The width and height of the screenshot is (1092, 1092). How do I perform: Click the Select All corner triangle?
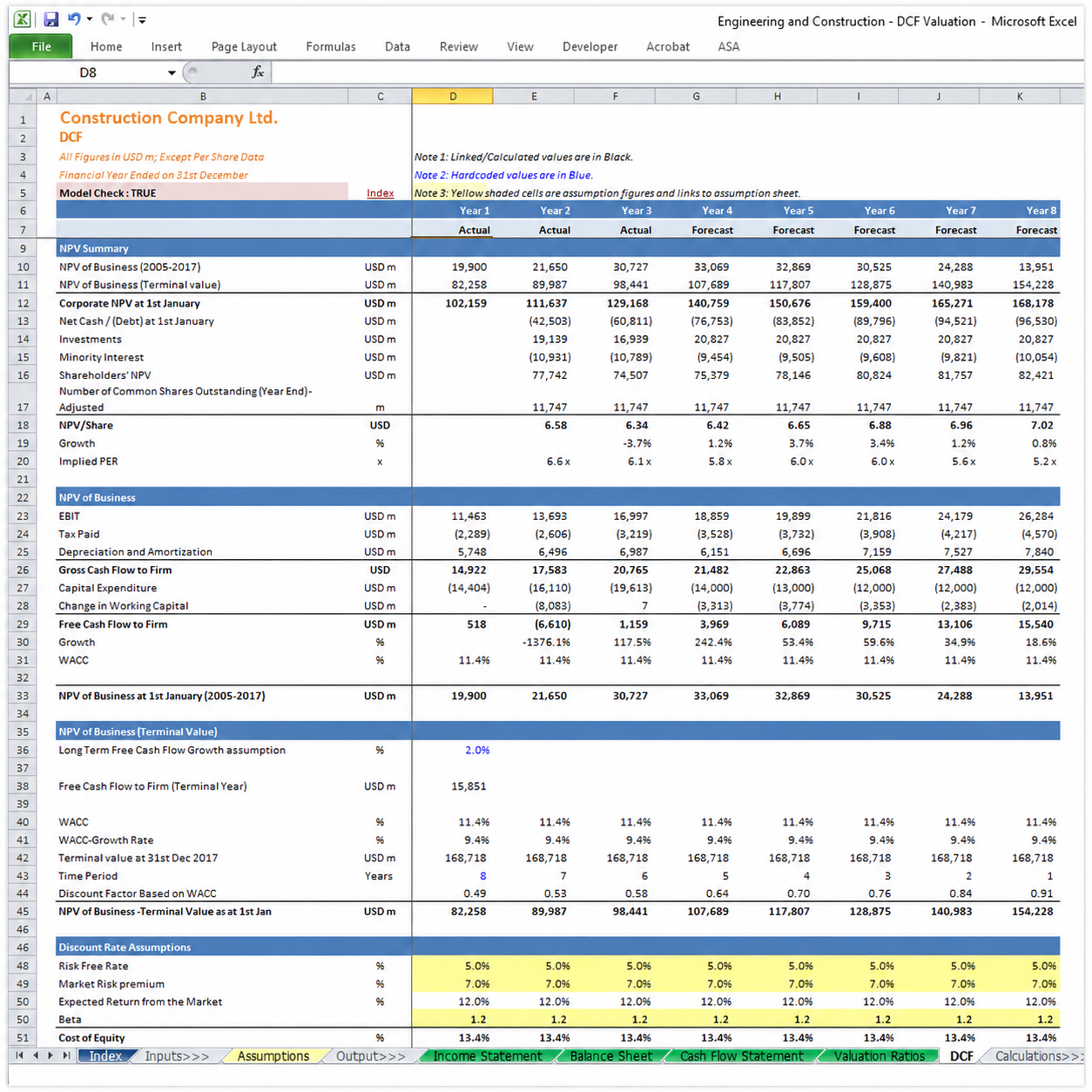click(x=27, y=97)
